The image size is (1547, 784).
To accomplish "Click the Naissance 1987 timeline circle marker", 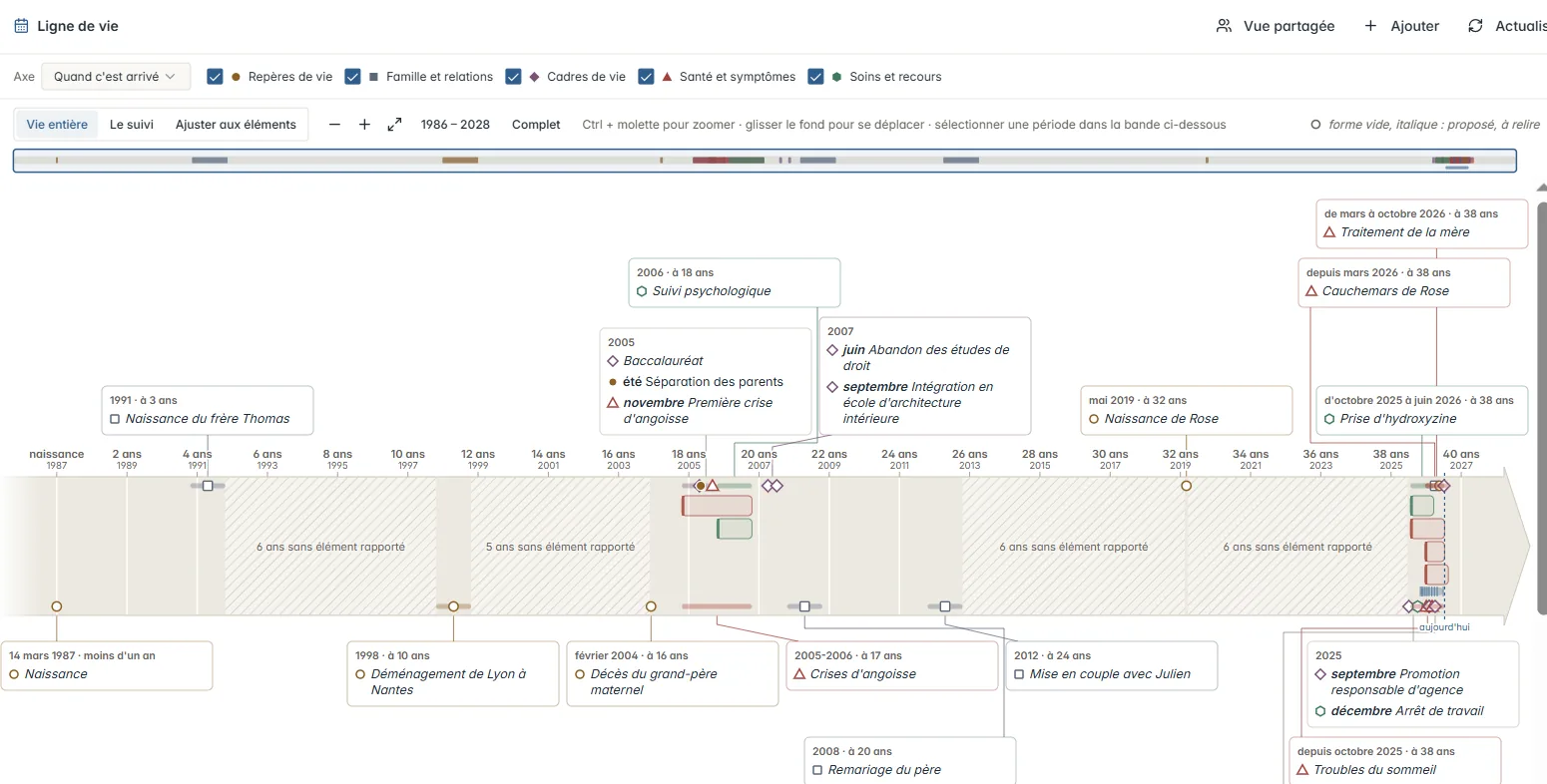I will (x=57, y=606).
